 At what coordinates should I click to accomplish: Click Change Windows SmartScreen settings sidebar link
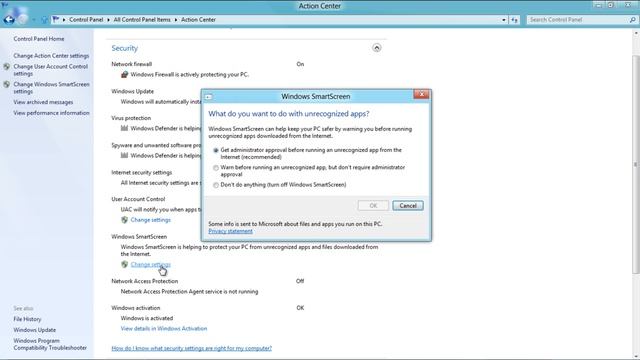pos(51,88)
